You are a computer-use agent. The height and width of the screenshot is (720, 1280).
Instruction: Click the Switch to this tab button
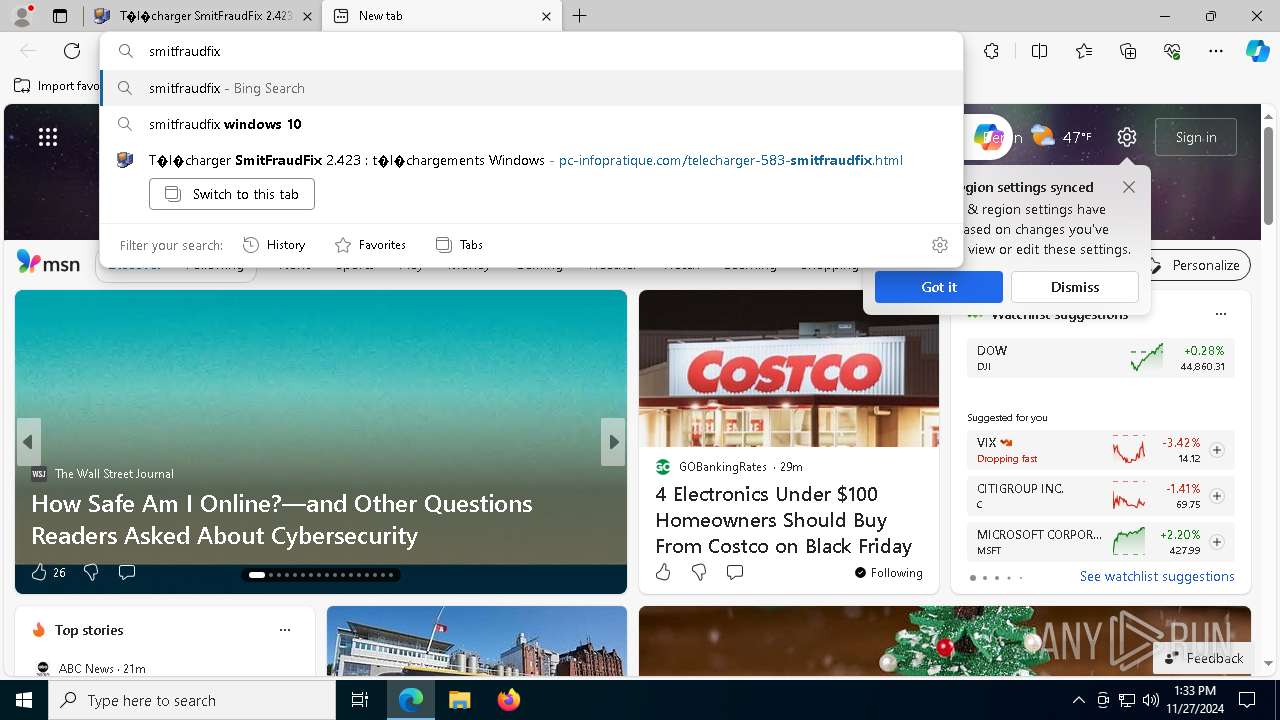[232, 194]
